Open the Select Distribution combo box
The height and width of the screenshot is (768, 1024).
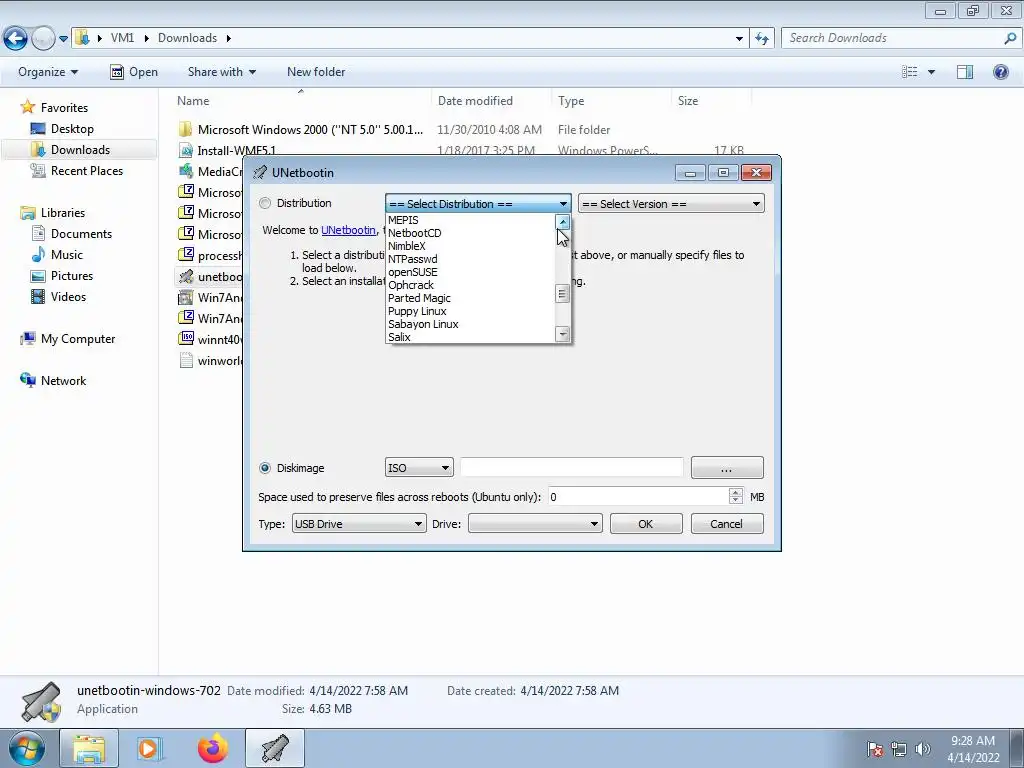coord(478,204)
